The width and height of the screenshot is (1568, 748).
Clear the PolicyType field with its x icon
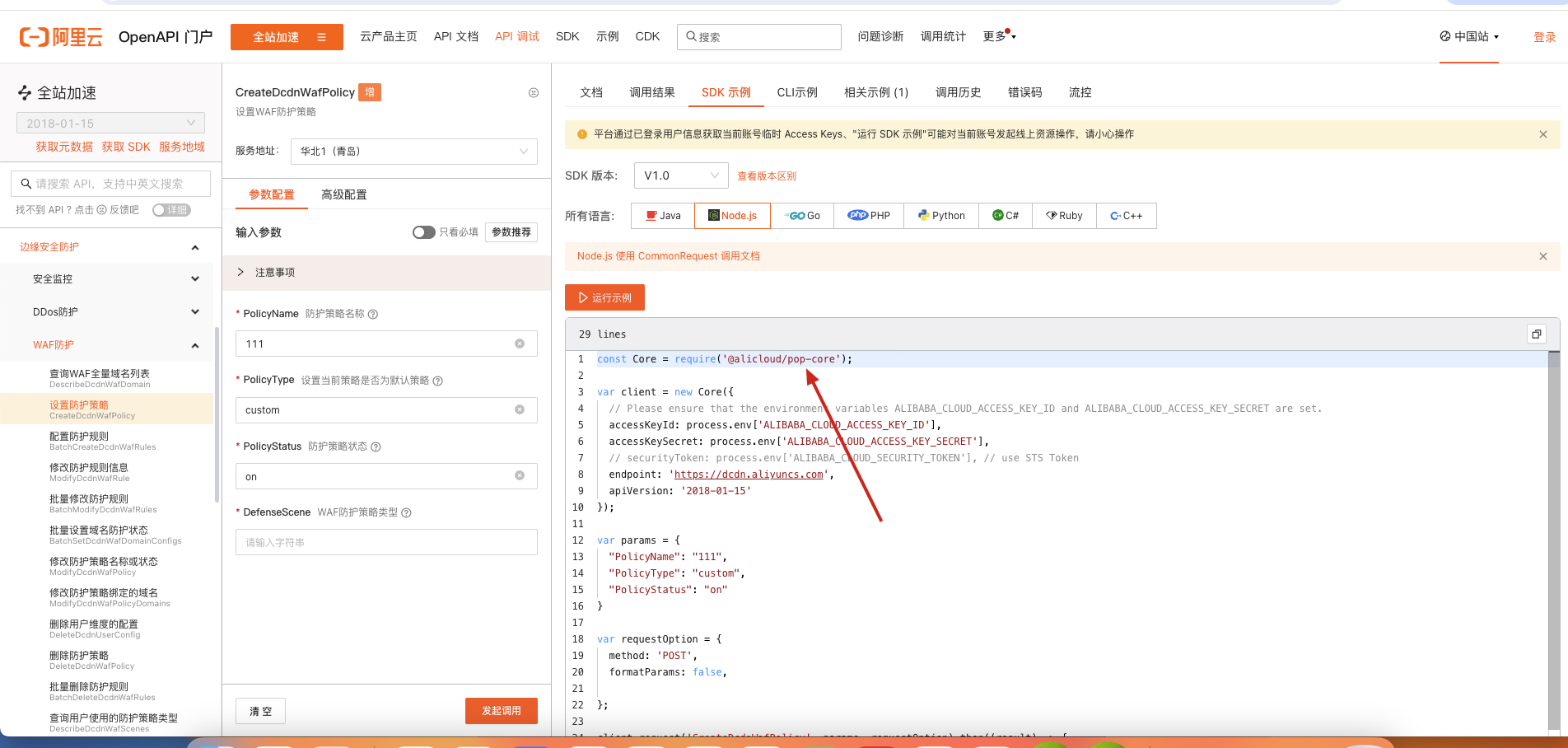click(x=520, y=409)
